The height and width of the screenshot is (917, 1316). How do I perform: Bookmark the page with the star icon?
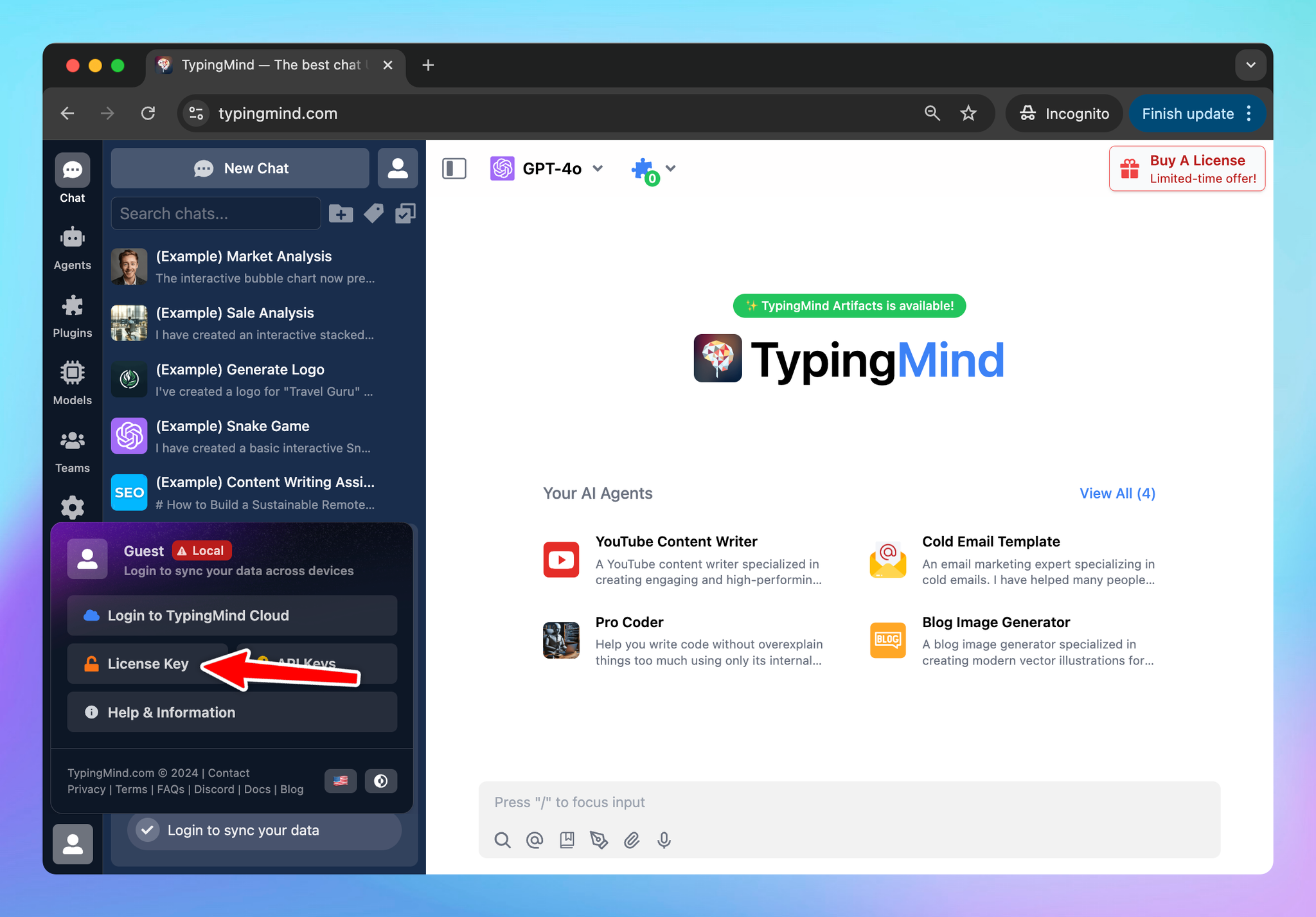pyautogui.click(x=968, y=114)
